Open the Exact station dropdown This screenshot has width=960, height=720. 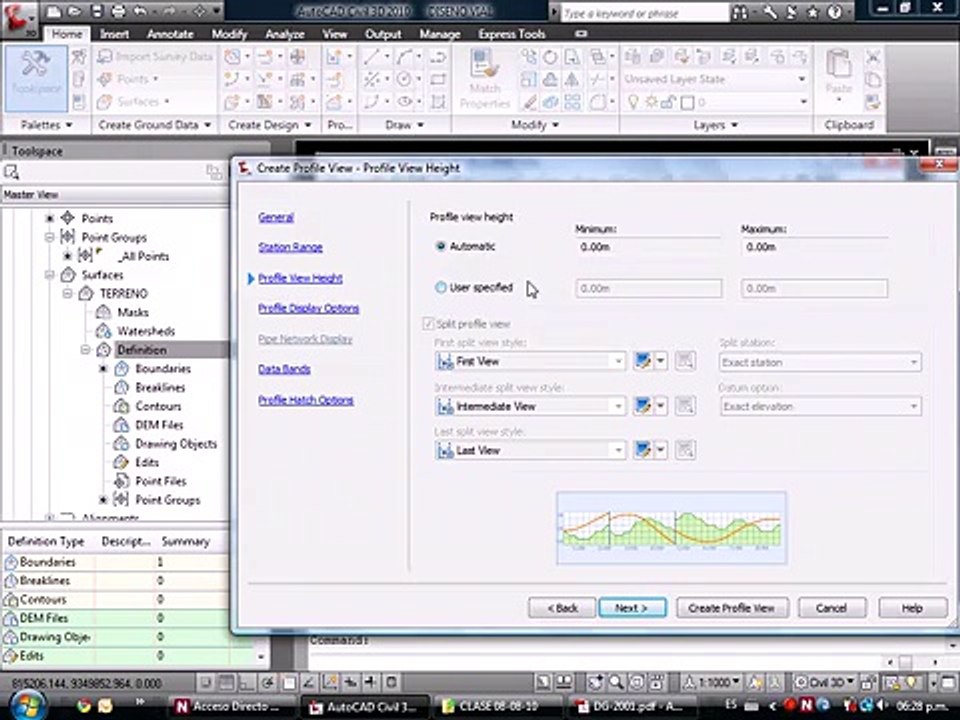(820, 362)
